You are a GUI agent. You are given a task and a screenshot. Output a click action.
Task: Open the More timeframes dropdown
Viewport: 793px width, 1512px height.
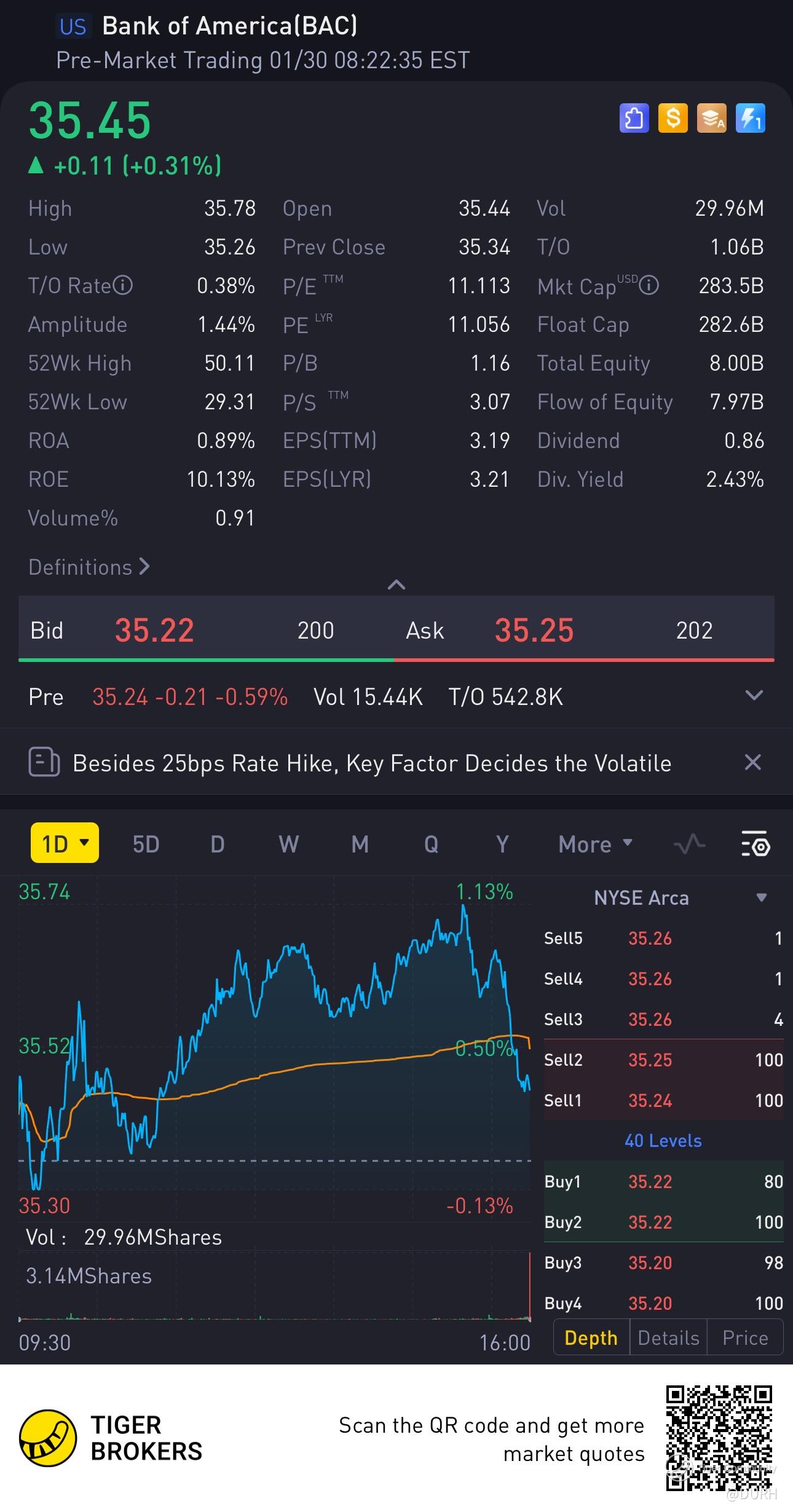click(x=595, y=844)
